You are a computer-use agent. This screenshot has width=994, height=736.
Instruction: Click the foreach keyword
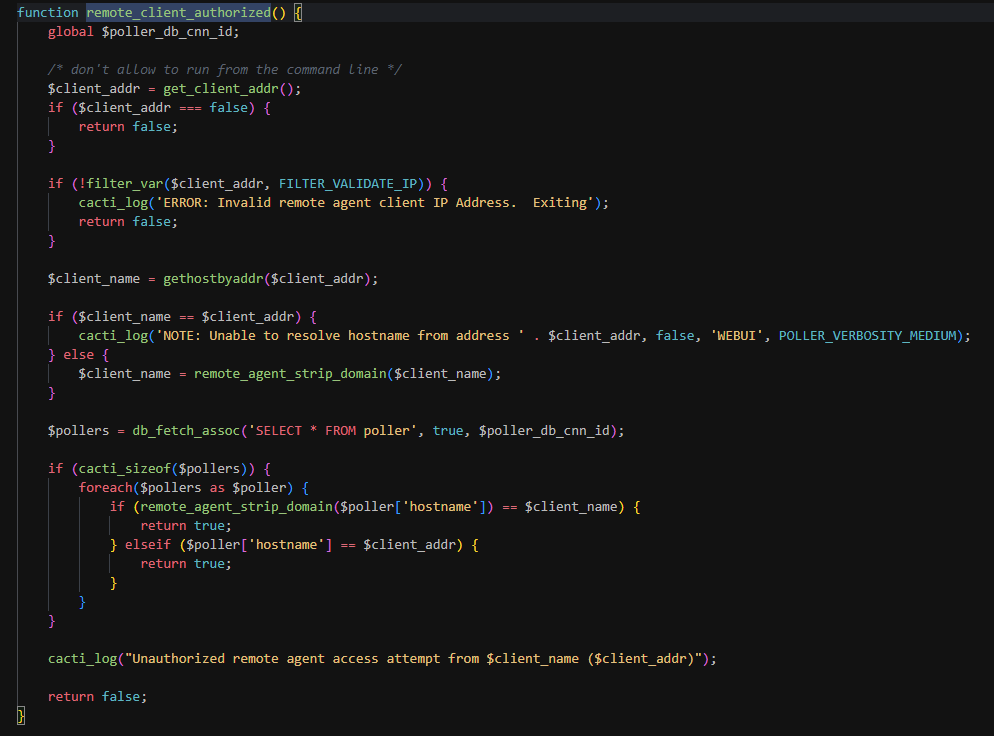click(x=105, y=488)
